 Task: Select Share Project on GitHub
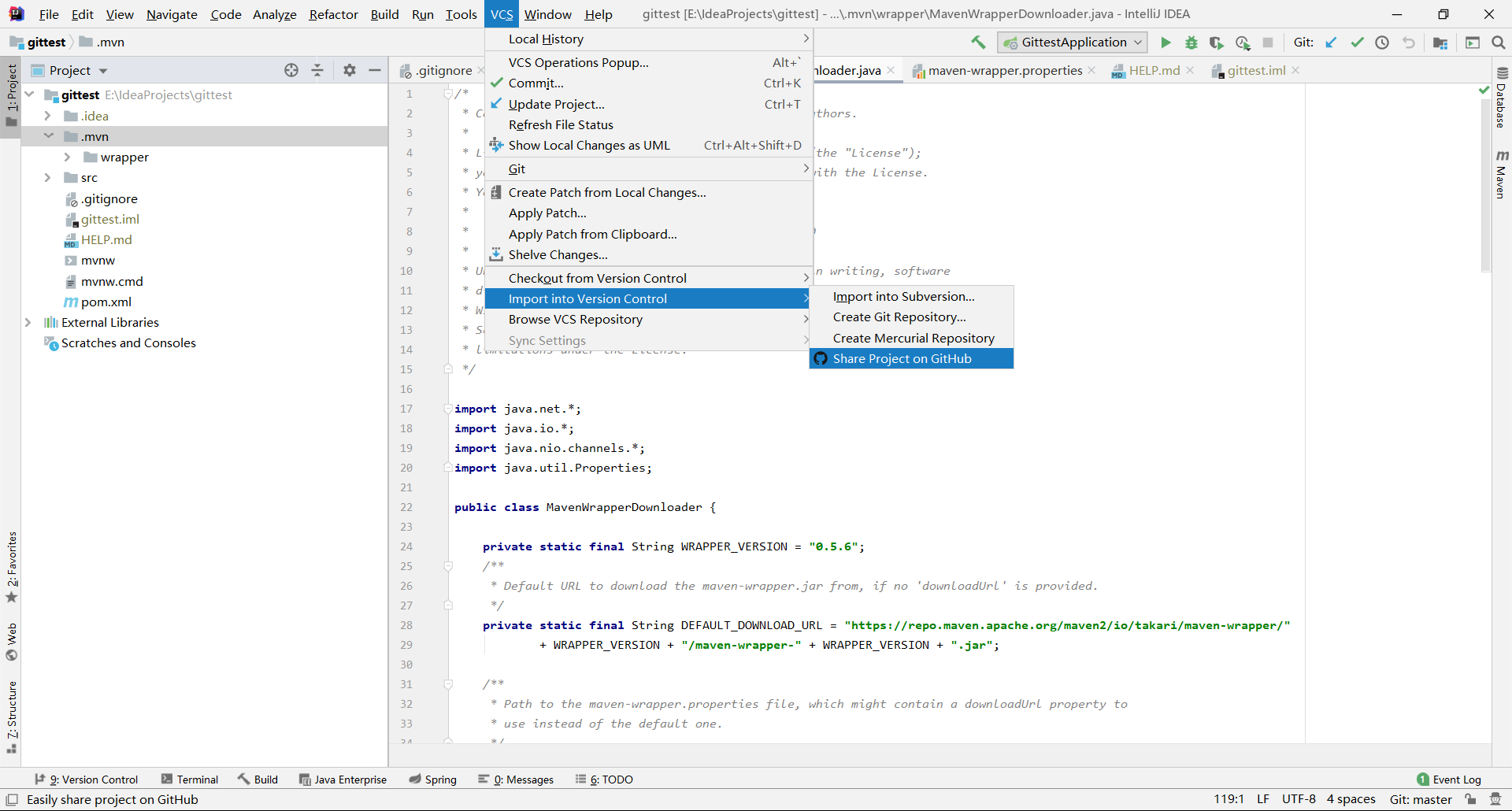pyautogui.click(x=912, y=358)
